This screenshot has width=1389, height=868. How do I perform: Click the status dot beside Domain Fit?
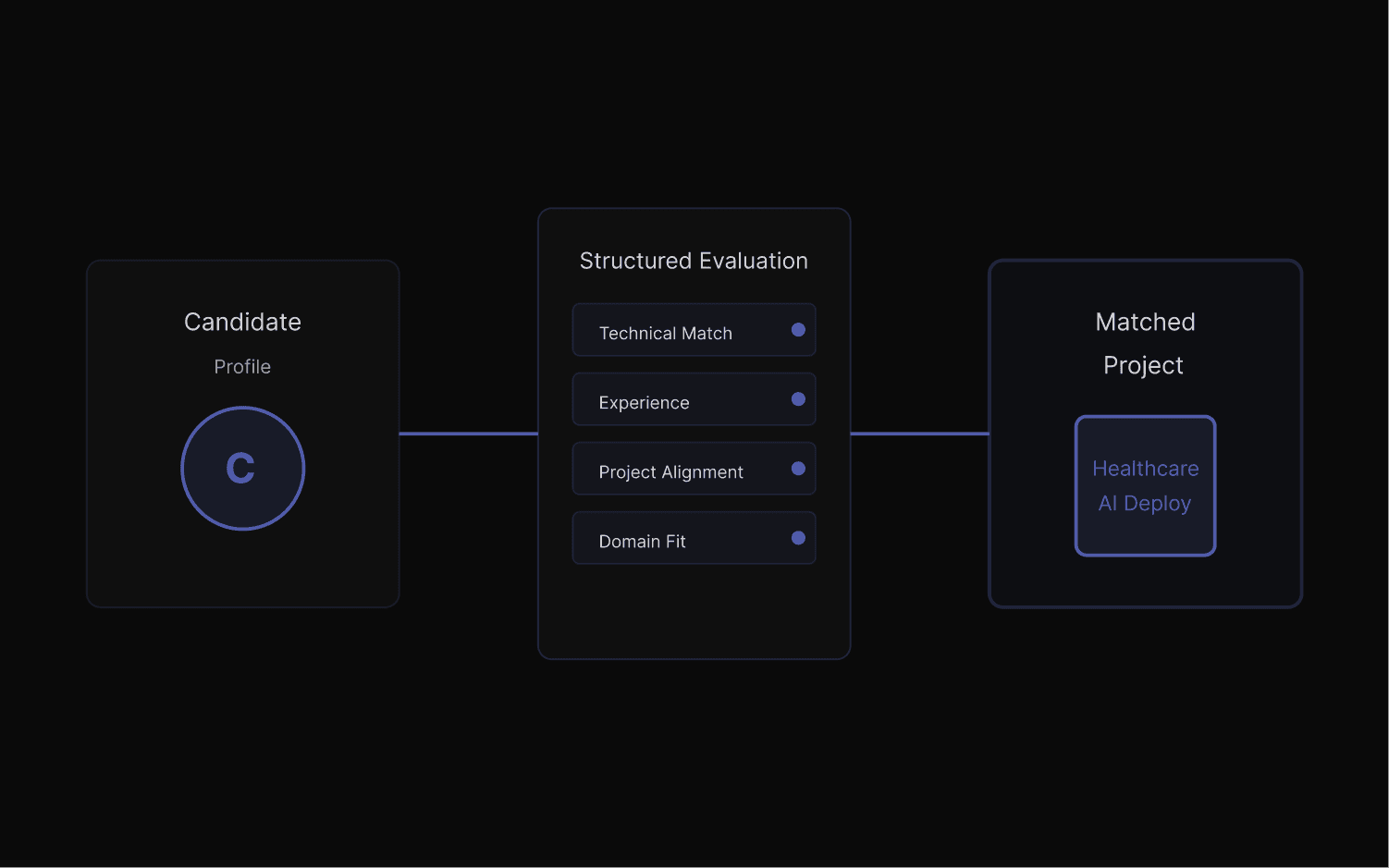797,537
